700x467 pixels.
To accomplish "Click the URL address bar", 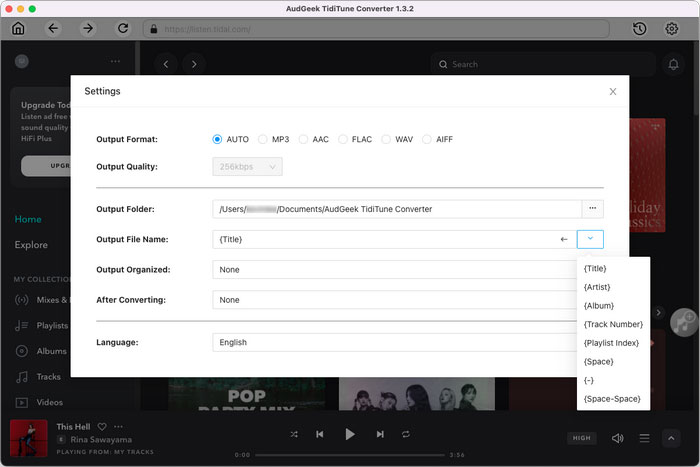I will point(376,29).
